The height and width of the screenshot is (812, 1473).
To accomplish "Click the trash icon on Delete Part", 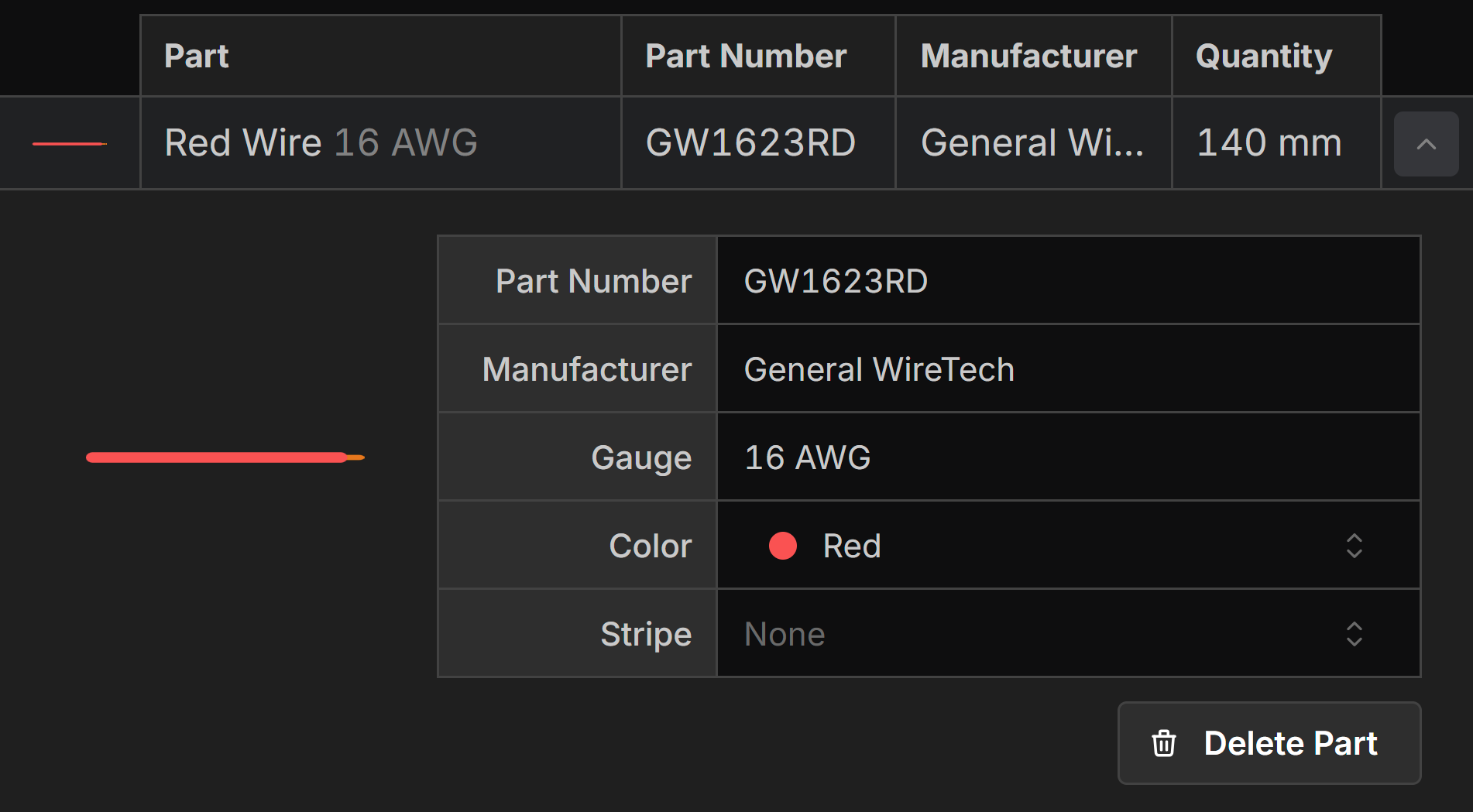I will click(1163, 743).
